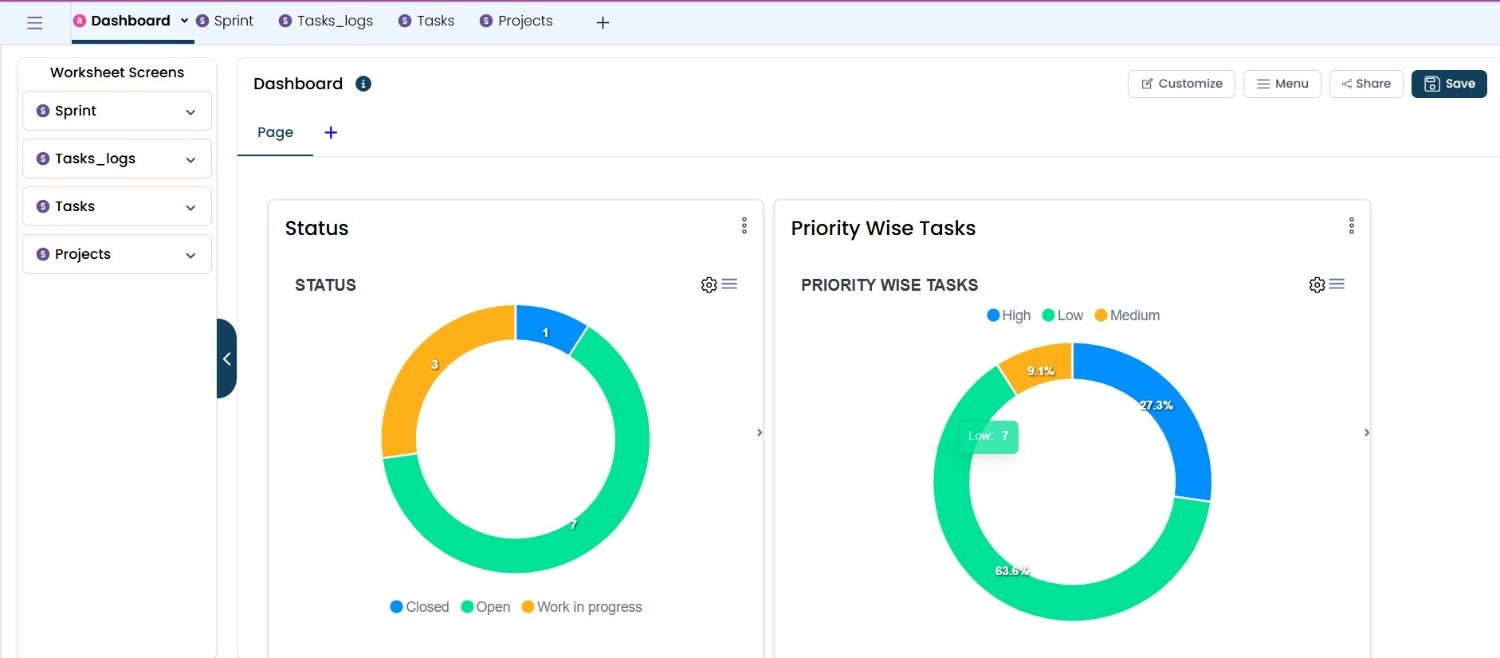Toggle Medium series in priority legend

1127,315
